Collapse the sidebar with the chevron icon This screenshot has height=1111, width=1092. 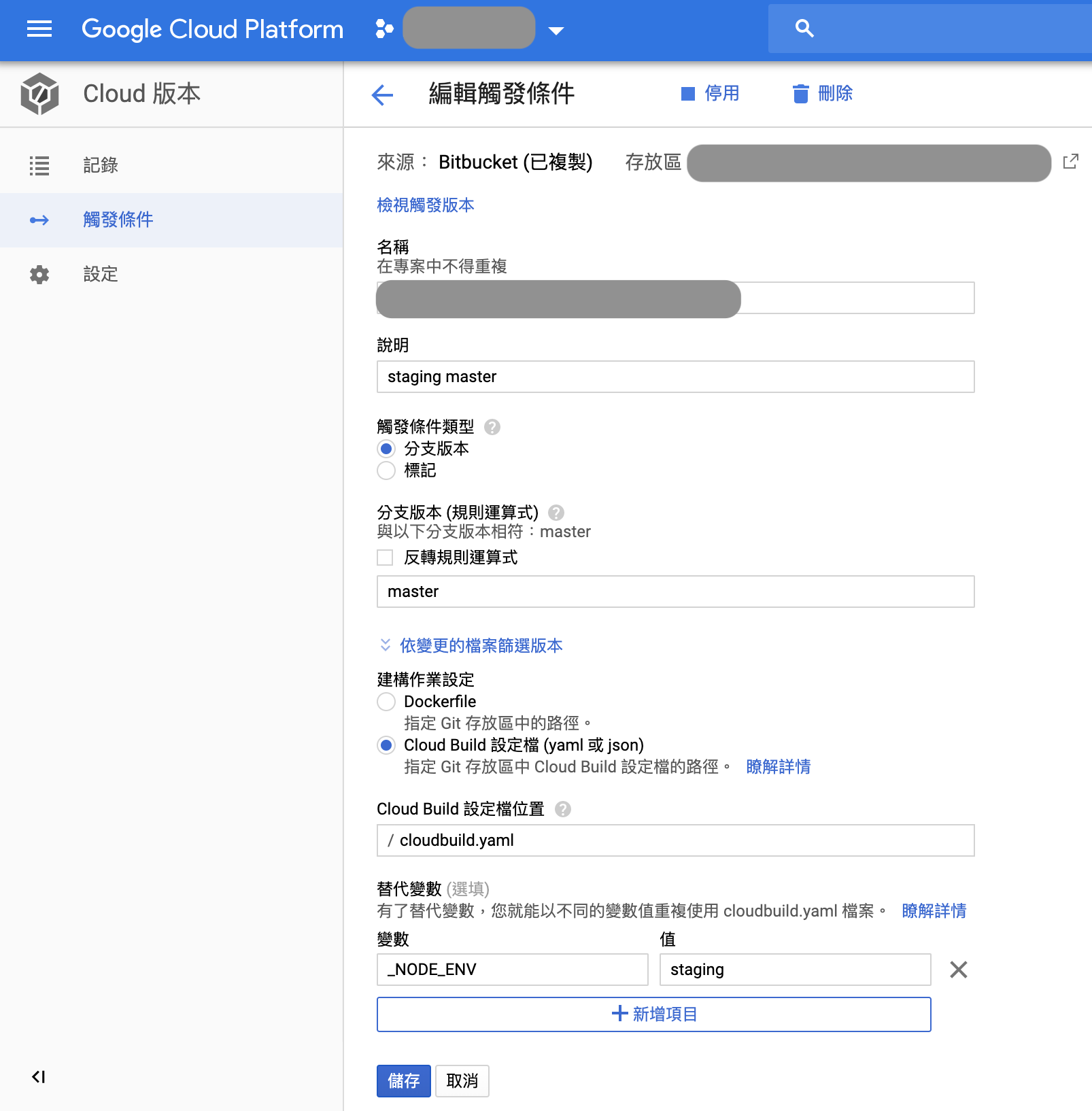39,1076
